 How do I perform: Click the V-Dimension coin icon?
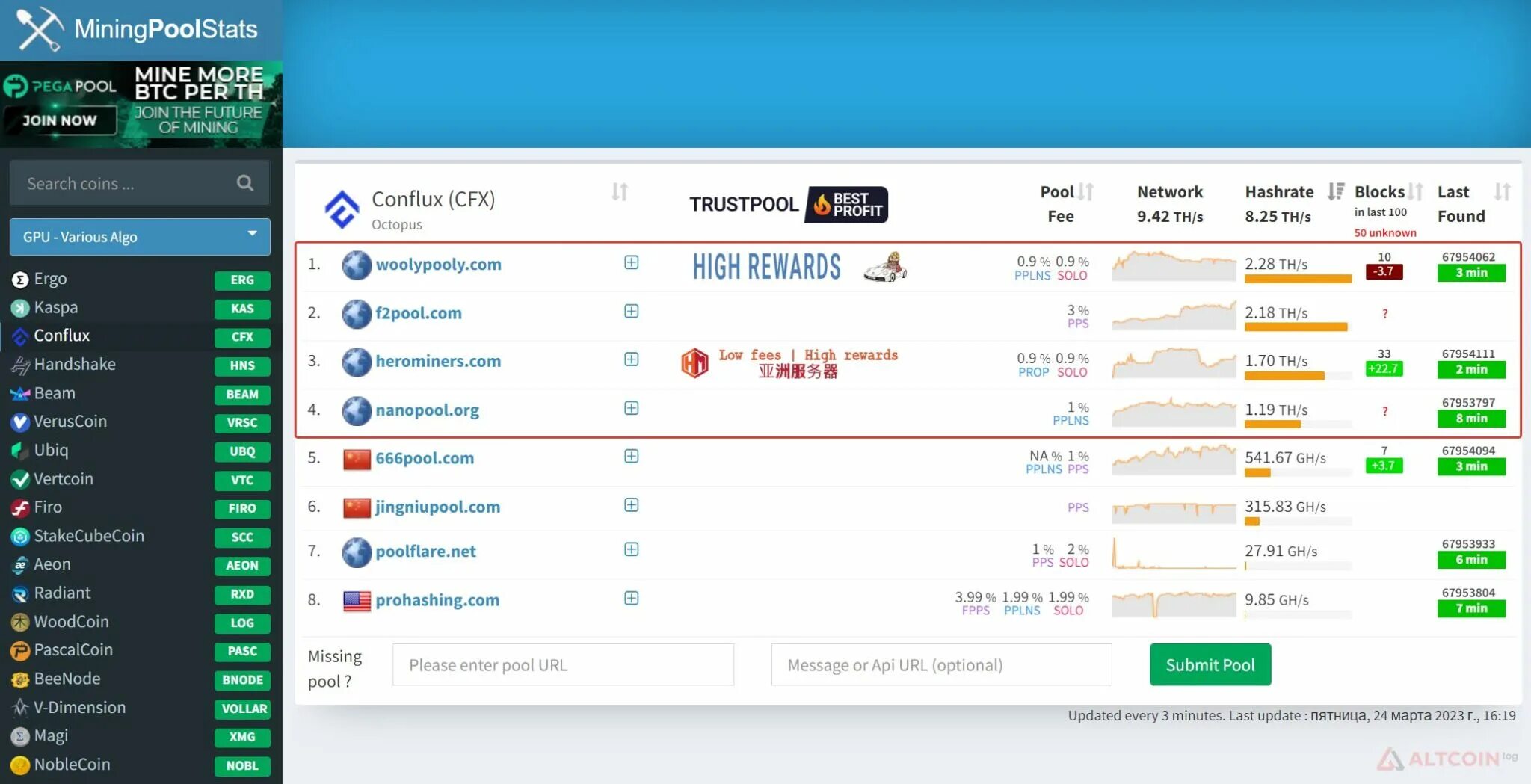pos(20,708)
